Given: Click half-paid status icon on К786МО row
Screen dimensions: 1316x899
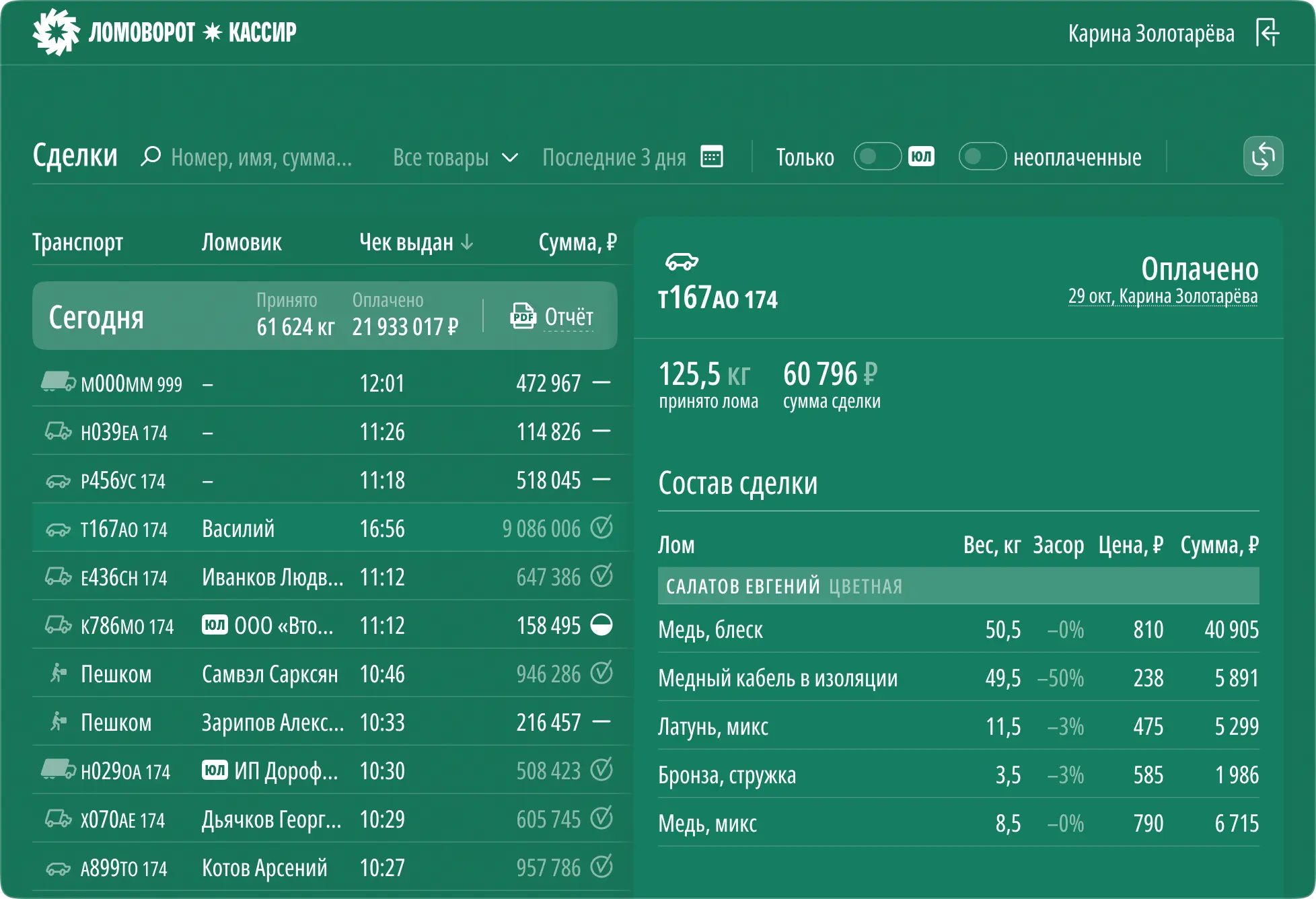Looking at the screenshot, I should (601, 625).
